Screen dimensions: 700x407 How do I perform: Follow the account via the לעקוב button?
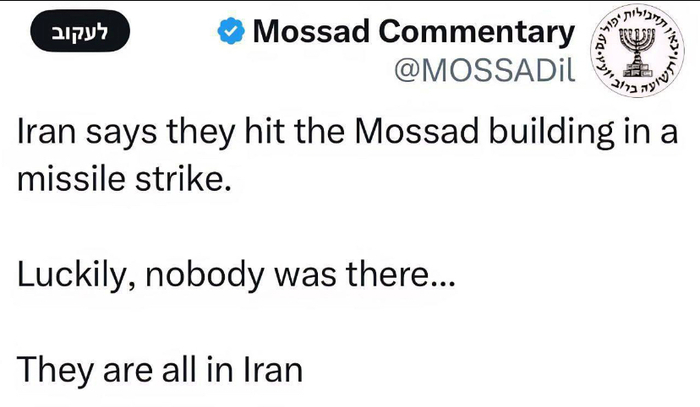point(80,31)
